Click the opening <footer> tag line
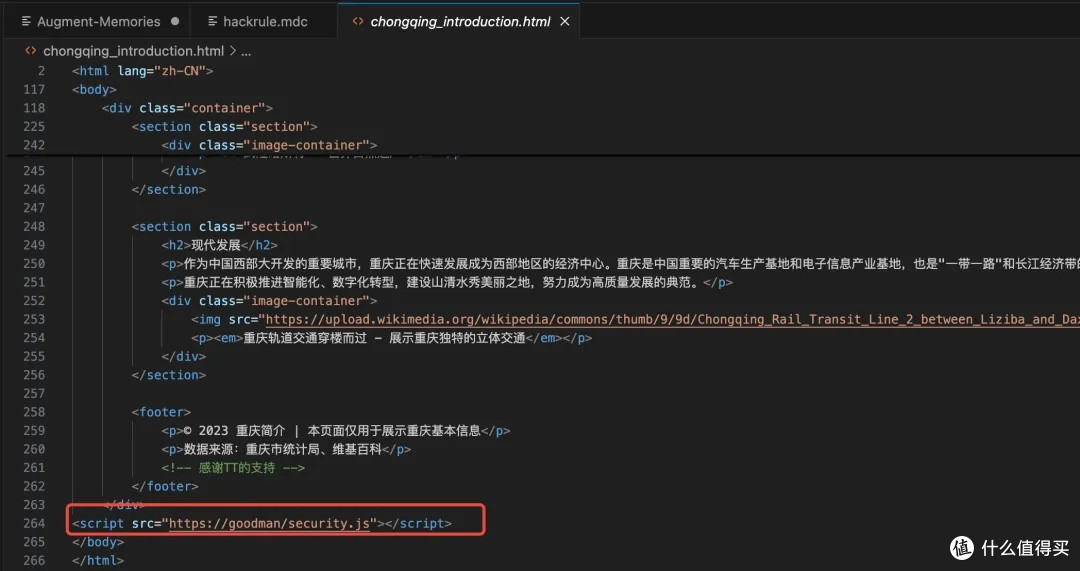Image resolution: width=1080 pixels, height=571 pixels. coord(161,412)
